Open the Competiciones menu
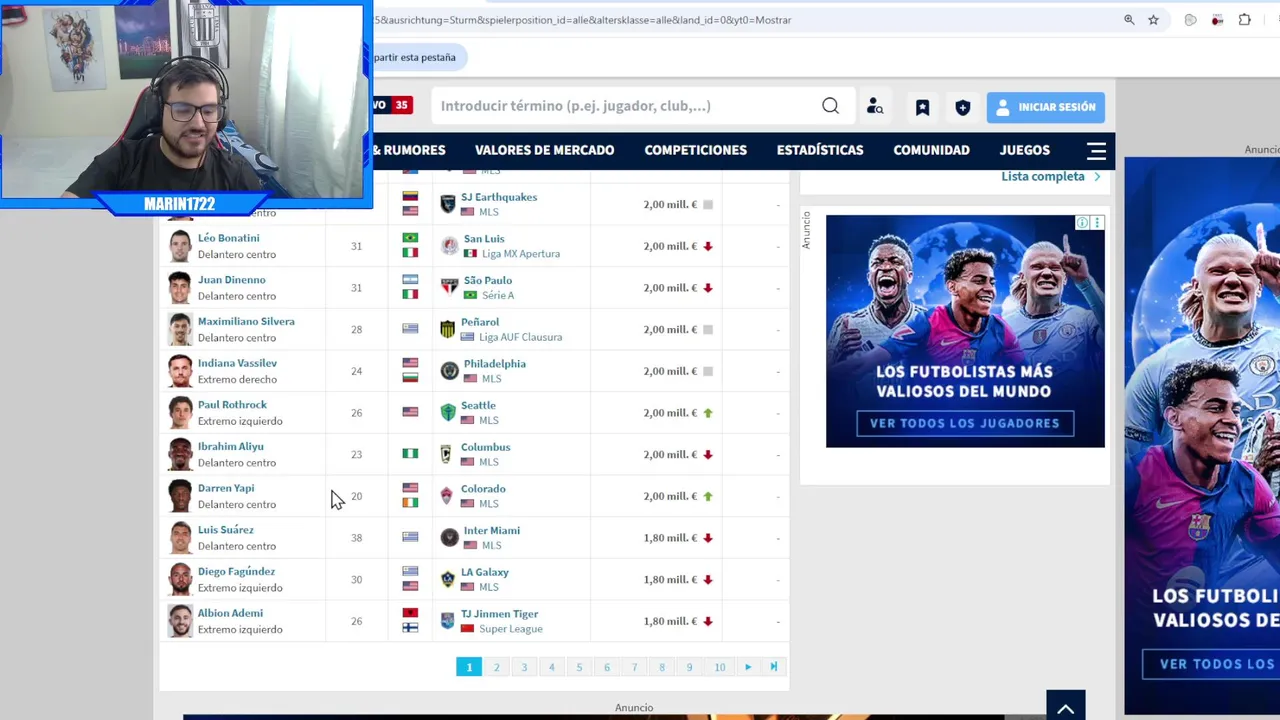Image resolution: width=1280 pixels, height=720 pixels. (696, 150)
